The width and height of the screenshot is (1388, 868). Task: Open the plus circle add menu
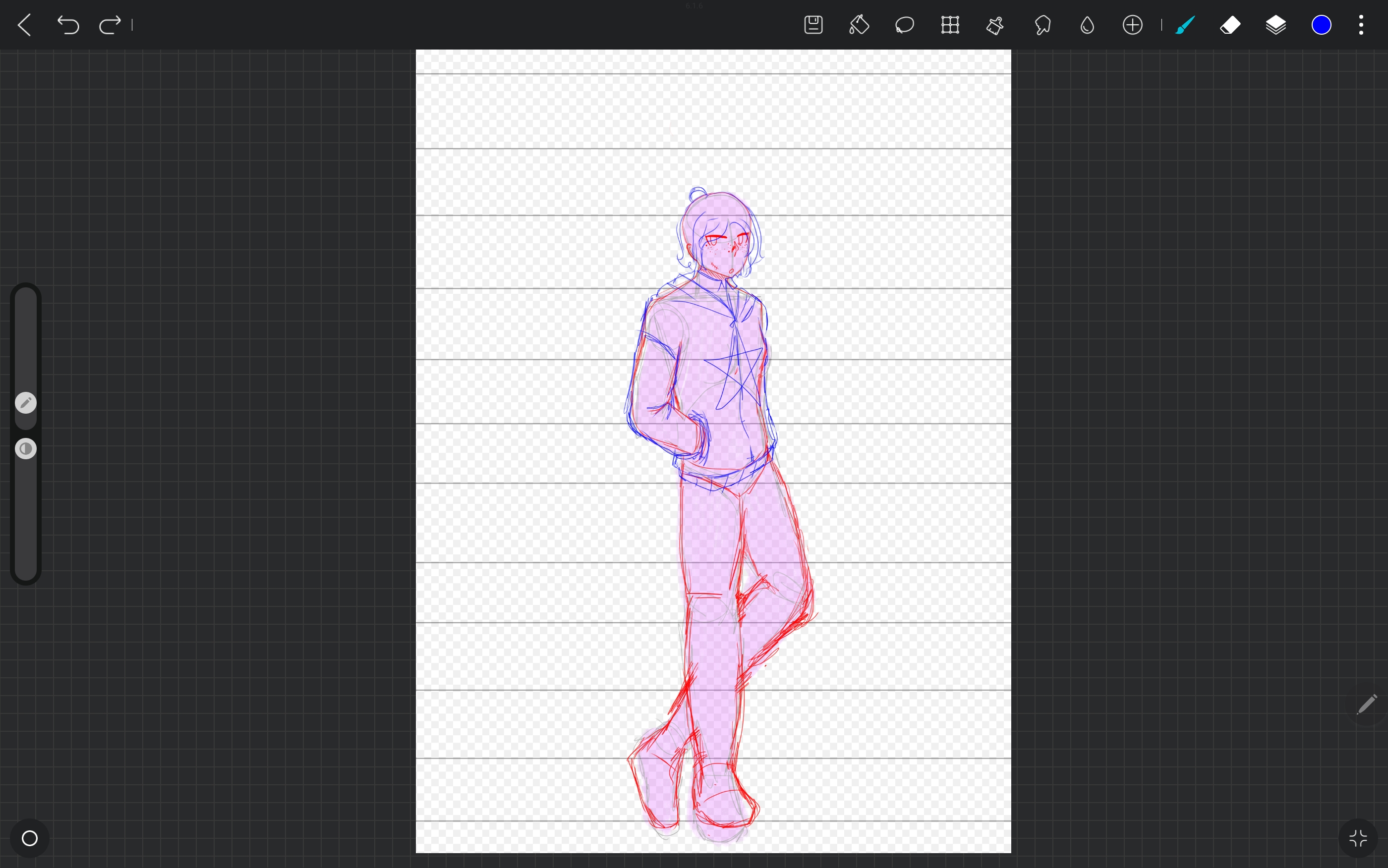[x=1132, y=25]
